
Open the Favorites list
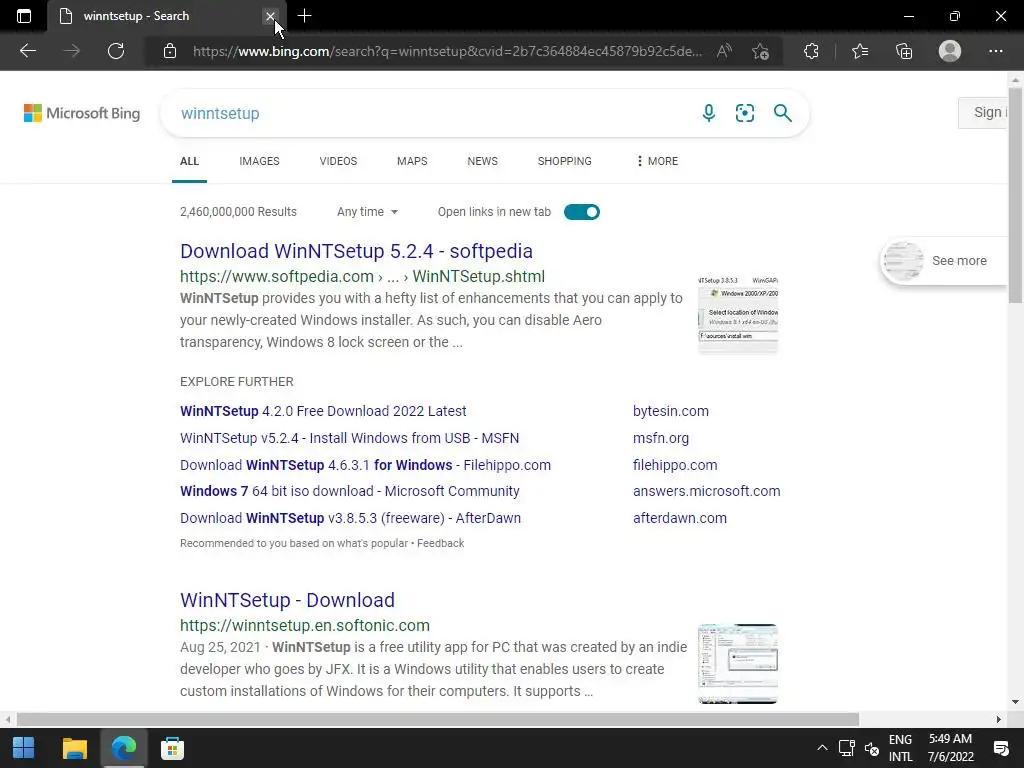860,51
